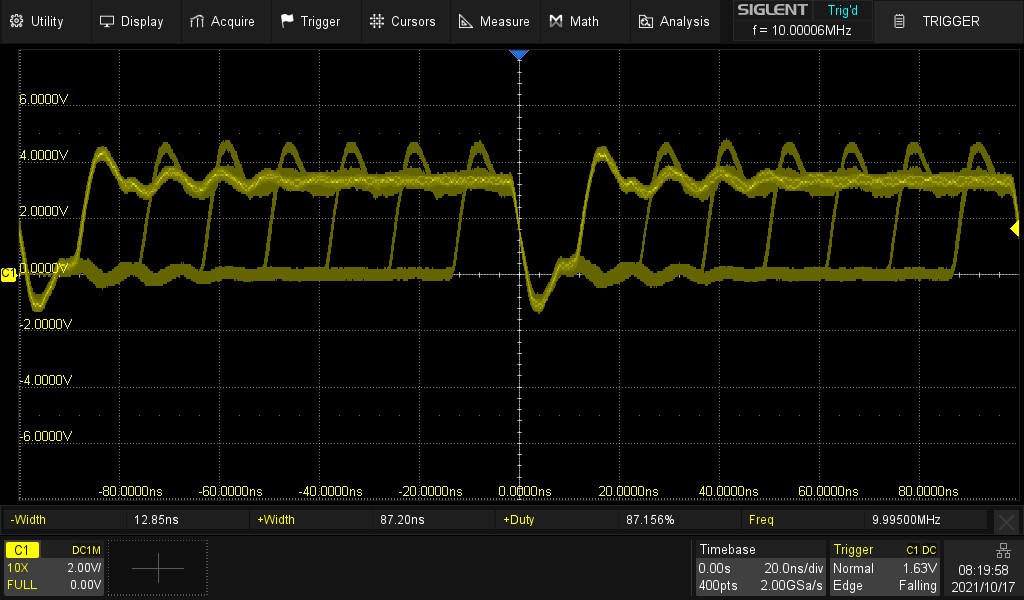
Task: Change Edge trigger slope from Falling
Action: (x=916, y=585)
